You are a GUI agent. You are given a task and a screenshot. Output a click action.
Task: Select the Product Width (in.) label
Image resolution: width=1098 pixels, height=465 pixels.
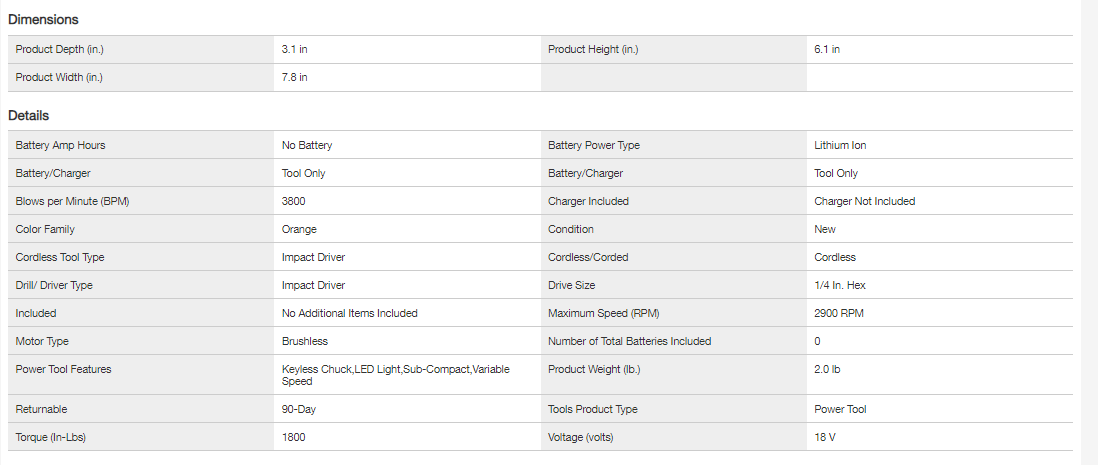point(61,77)
